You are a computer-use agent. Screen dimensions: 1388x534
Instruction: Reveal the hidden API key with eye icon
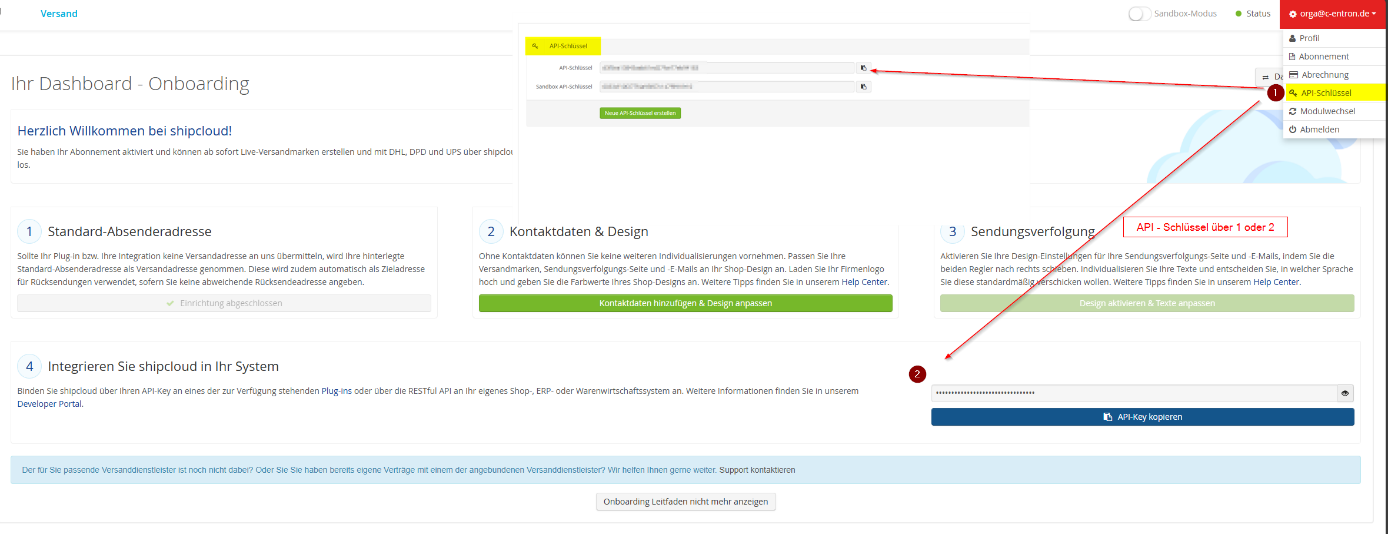point(1345,393)
